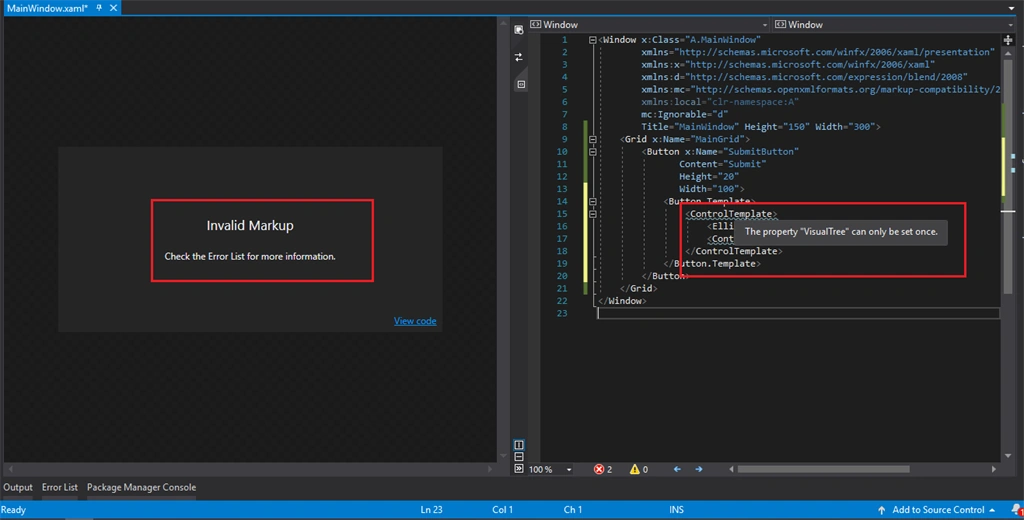1024x520 pixels.
Task: Collapse the Grid element at line 9
Action: 592,139
